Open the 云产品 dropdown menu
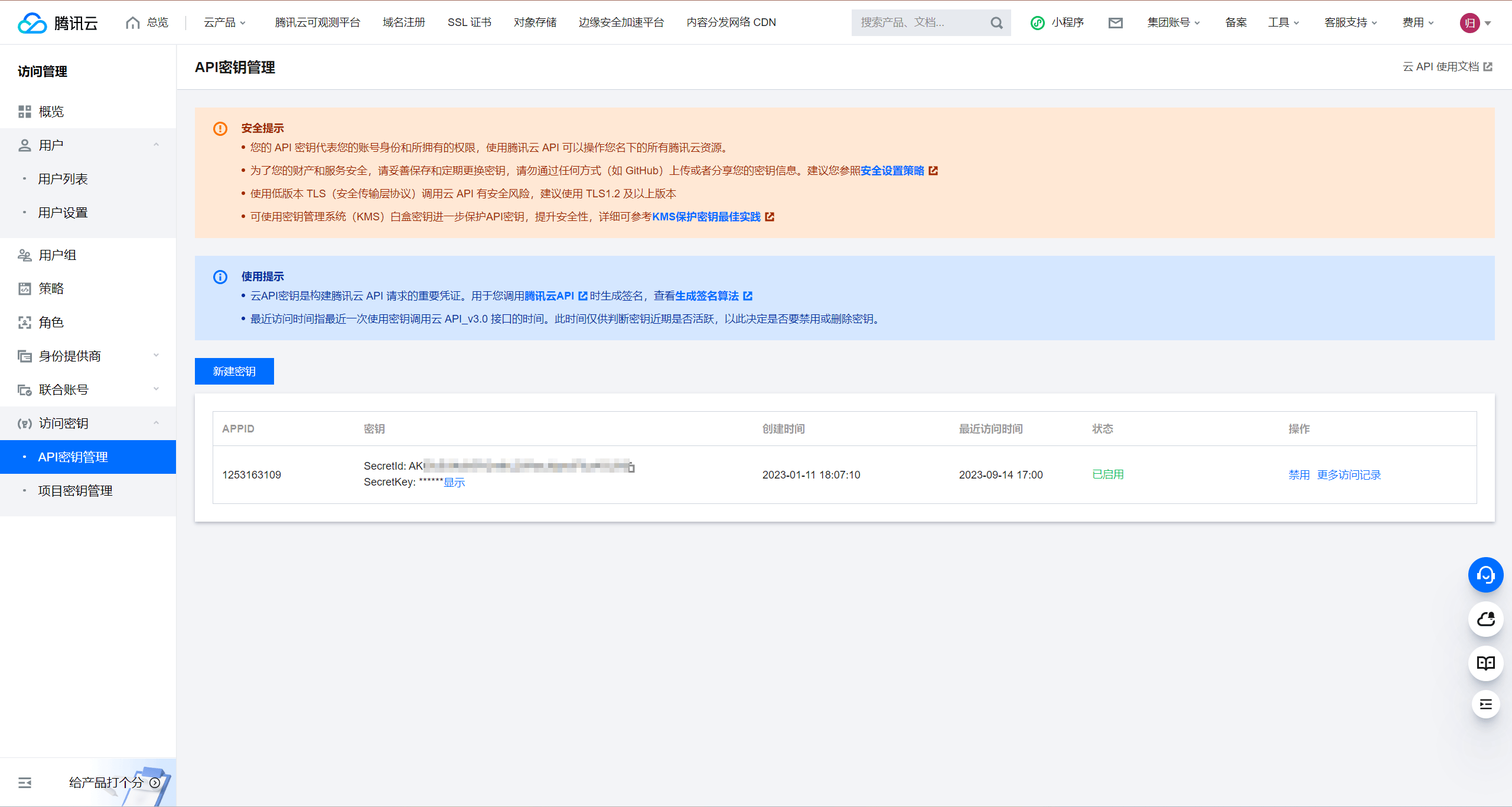The image size is (1512, 807). point(224,22)
